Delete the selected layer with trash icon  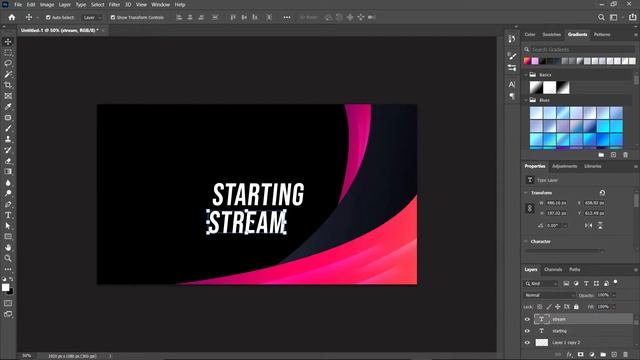tap(625, 355)
